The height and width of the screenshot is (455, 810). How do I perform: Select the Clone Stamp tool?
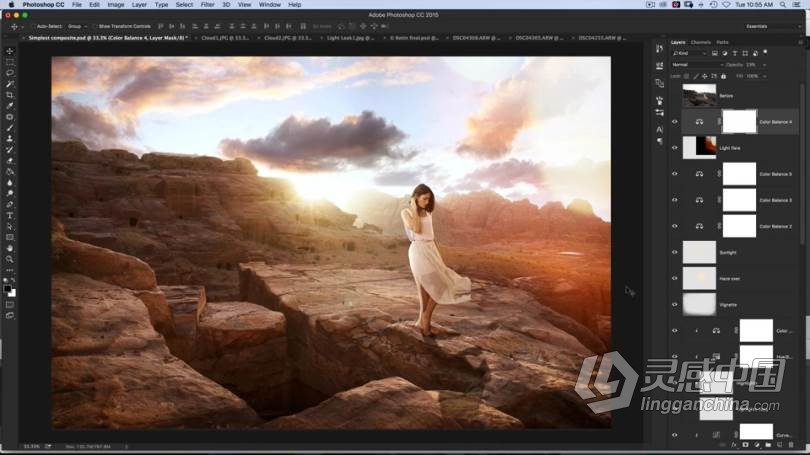pyautogui.click(x=10, y=138)
